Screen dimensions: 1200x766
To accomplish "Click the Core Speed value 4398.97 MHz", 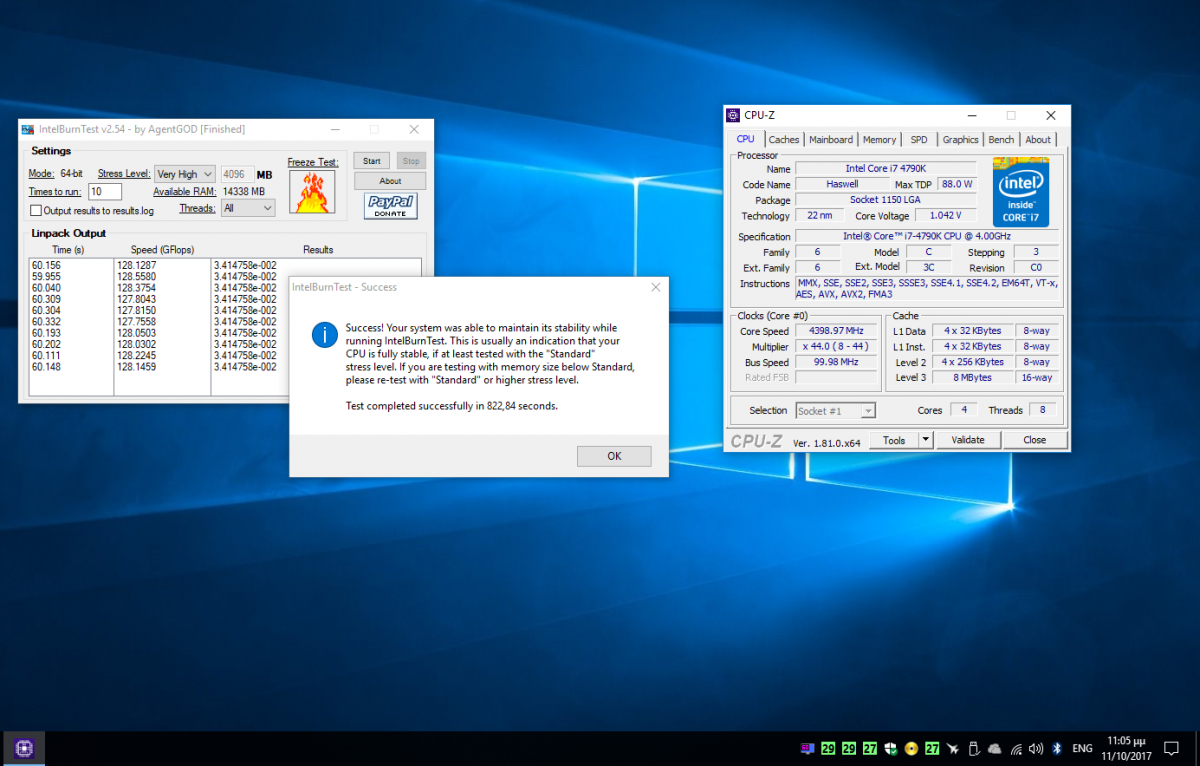I will click(837, 330).
